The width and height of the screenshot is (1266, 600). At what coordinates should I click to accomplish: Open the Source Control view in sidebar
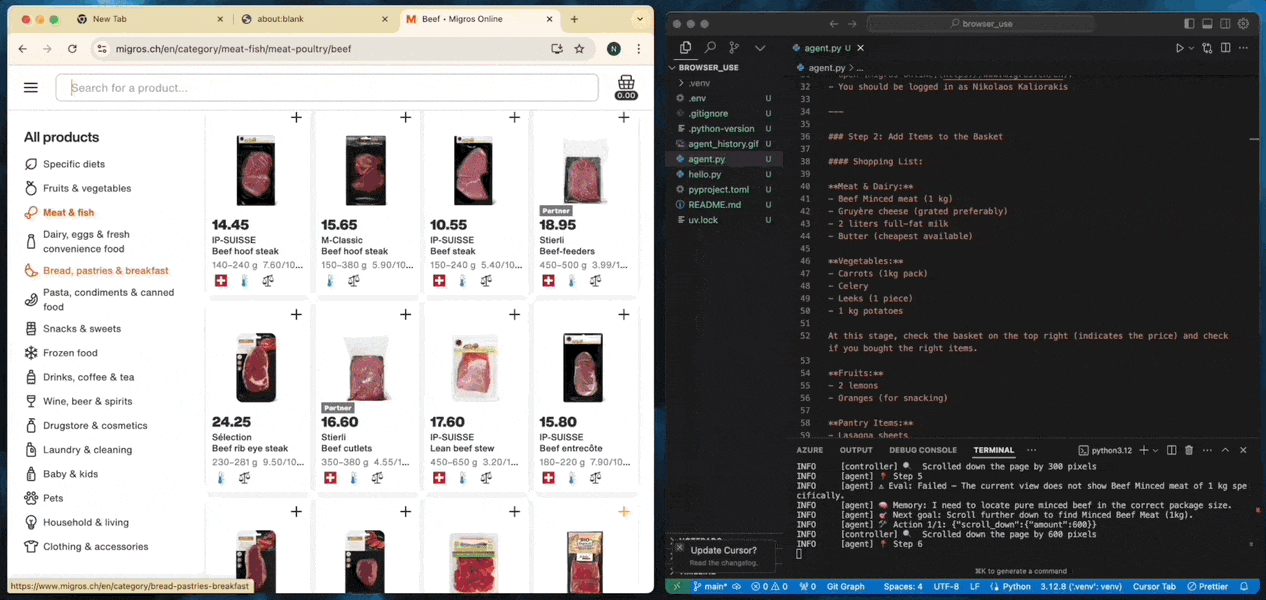(734, 48)
